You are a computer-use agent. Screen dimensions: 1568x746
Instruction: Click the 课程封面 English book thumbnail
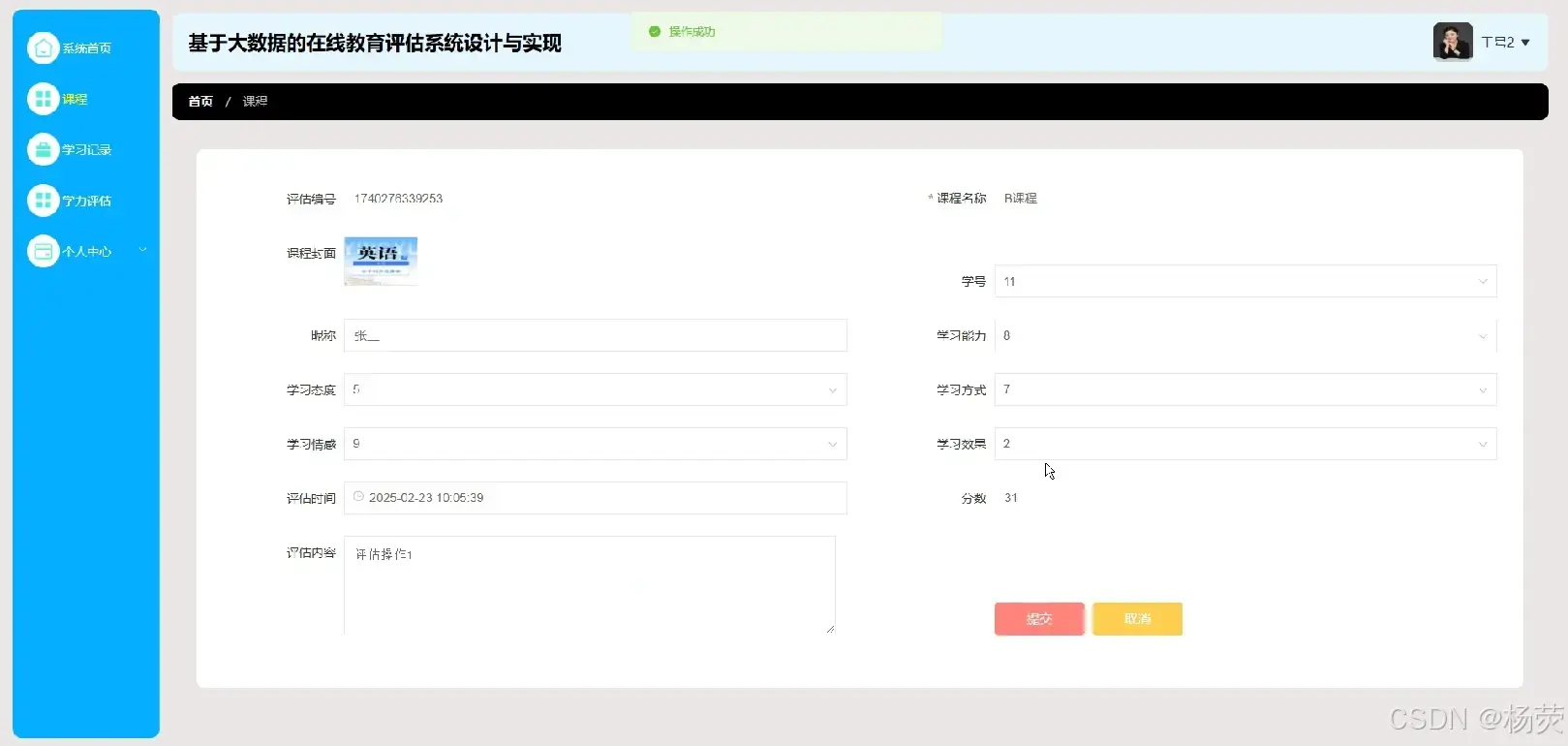point(381,262)
